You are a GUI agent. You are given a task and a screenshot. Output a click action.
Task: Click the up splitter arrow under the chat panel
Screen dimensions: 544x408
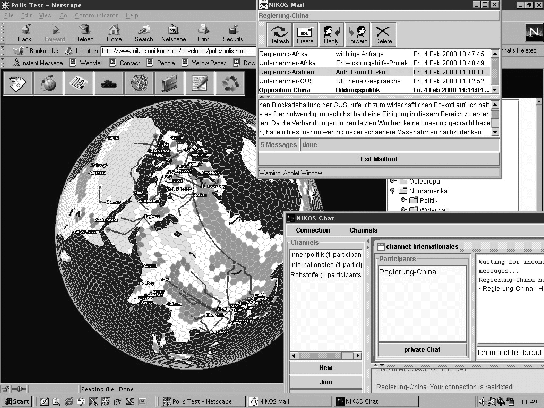tap(375, 365)
